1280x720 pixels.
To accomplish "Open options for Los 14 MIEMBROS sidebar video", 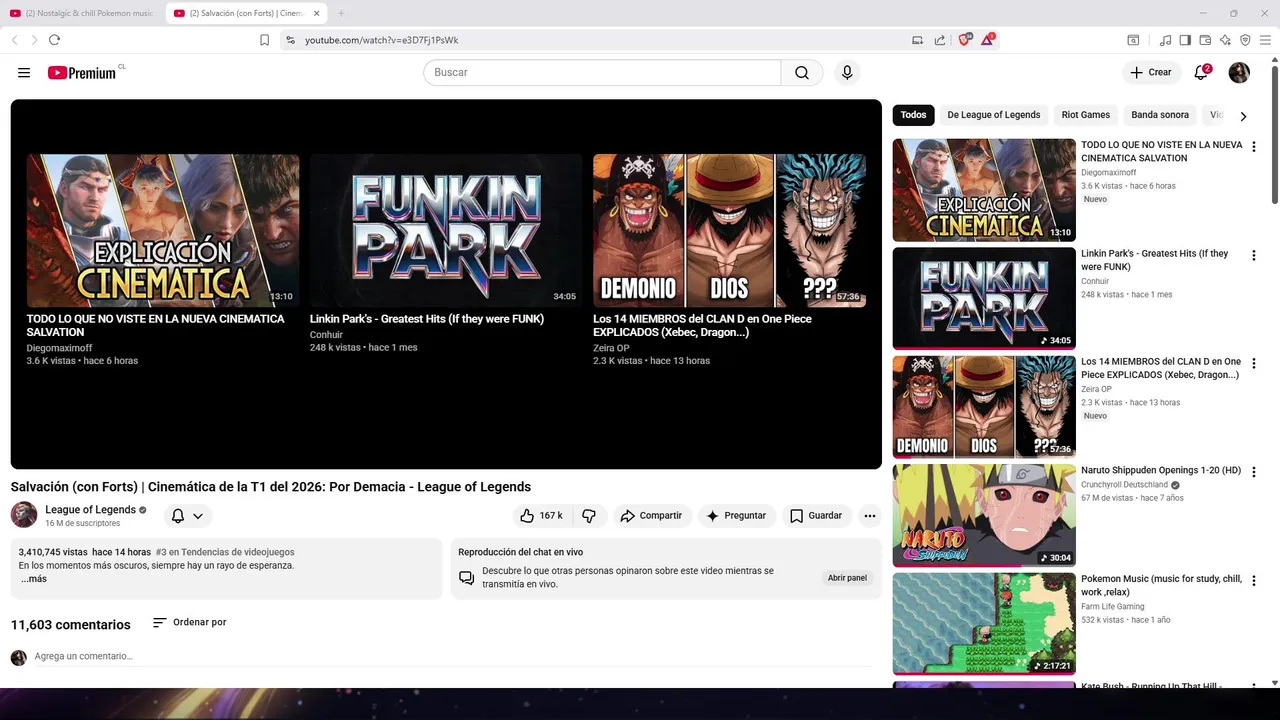I will click(1254, 364).
